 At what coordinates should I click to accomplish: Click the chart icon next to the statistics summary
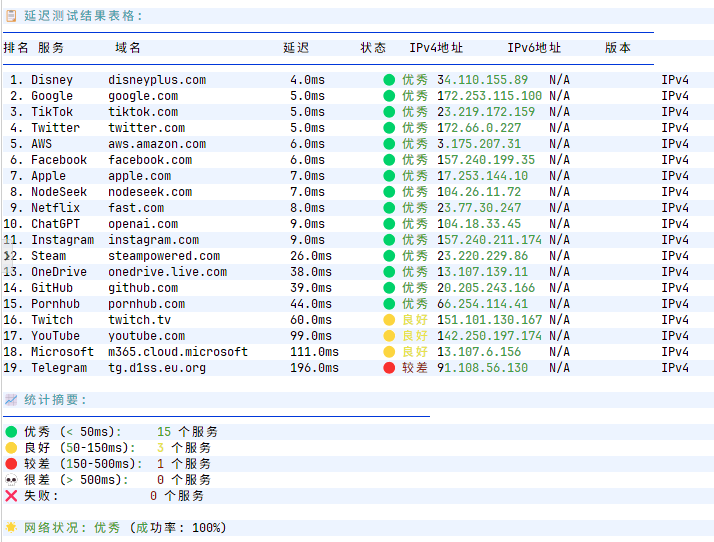[x=11, y=400]
